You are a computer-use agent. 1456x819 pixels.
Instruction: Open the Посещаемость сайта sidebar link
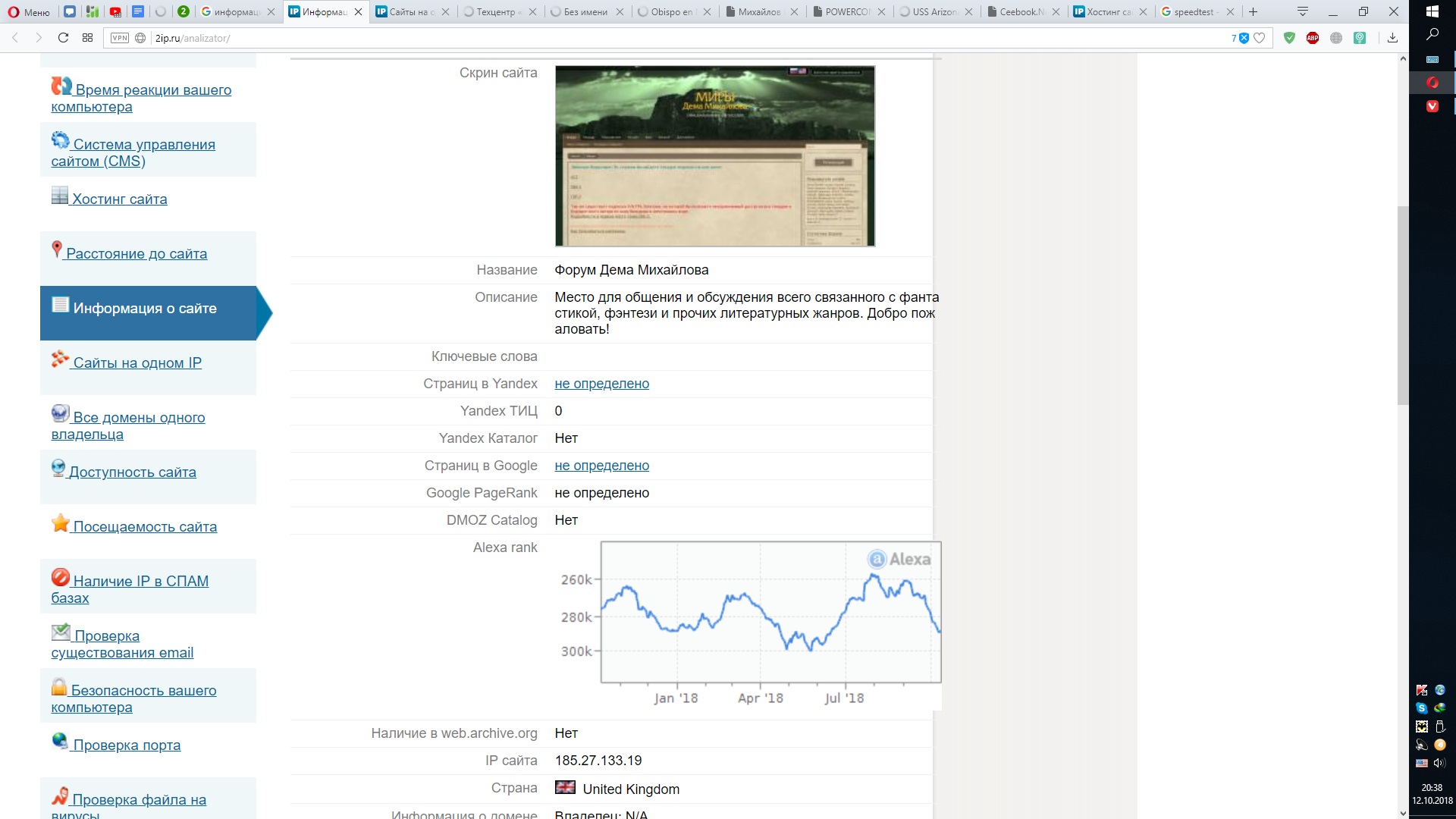pos(145,526)
